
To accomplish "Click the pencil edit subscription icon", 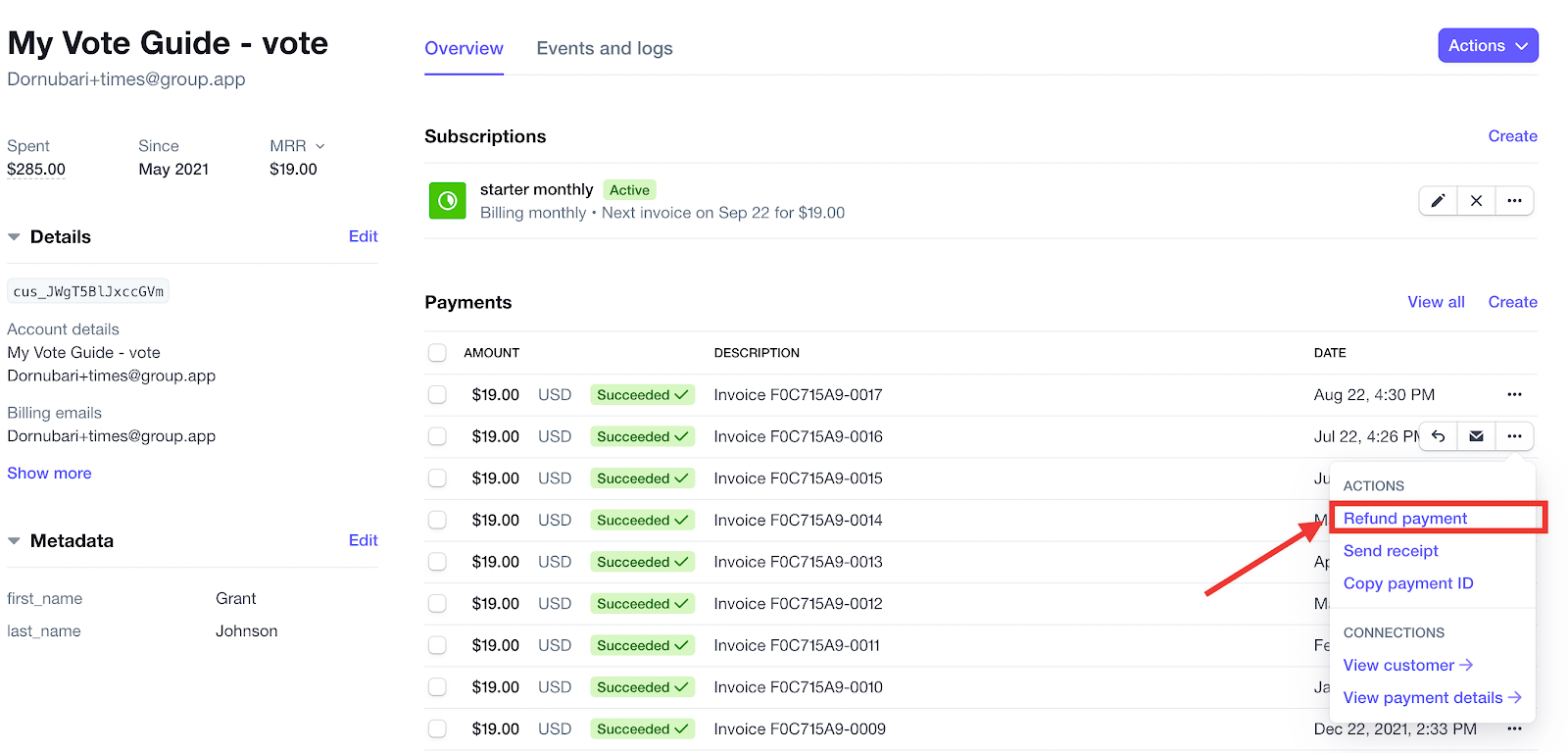I will point(1438,201).
